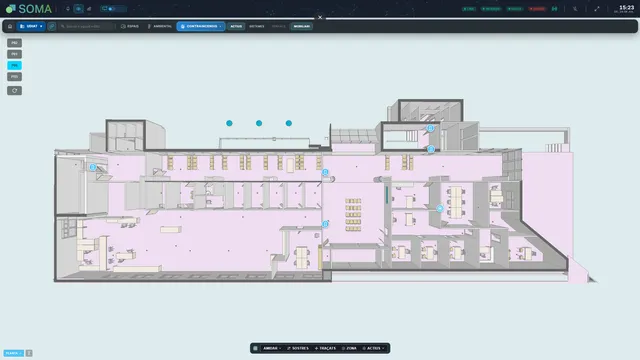Viewport: 640px width, 360px height.
Task: Click the bell icon in header
Action: pyautogui.click(x=68, y=9)
